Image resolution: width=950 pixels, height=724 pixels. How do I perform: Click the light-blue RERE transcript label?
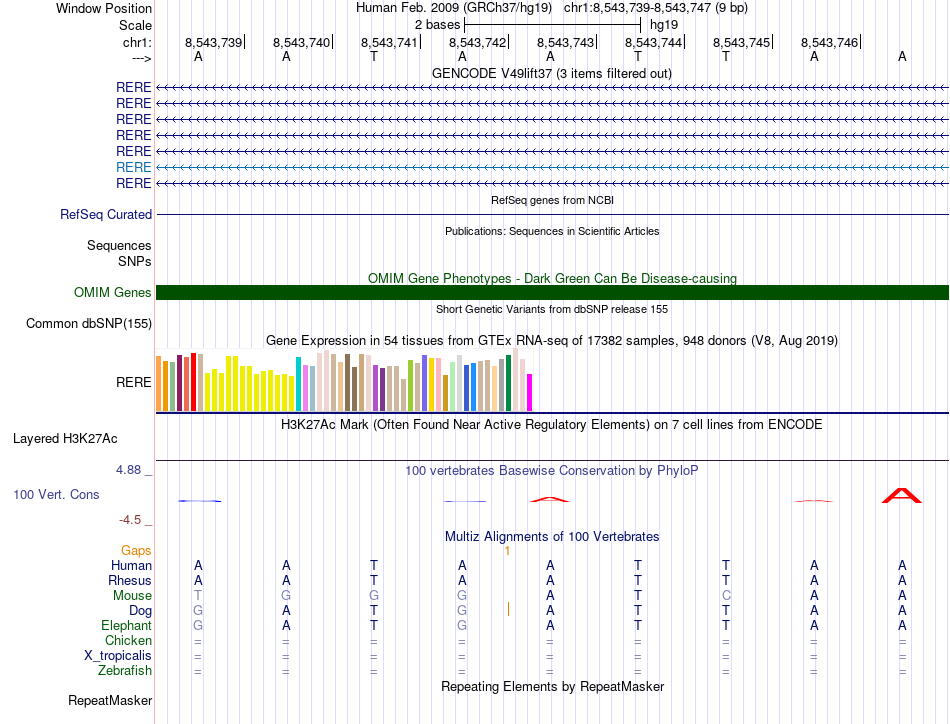[133, 167]
